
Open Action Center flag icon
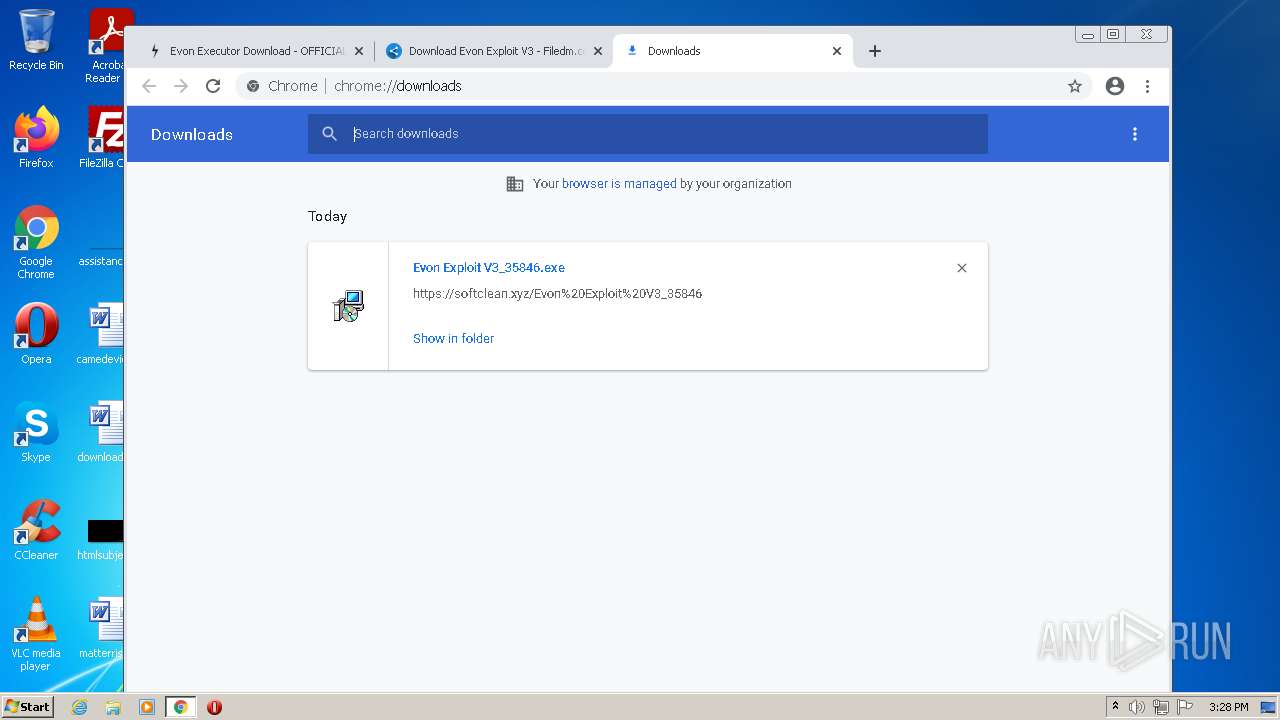pos(1185,707)
